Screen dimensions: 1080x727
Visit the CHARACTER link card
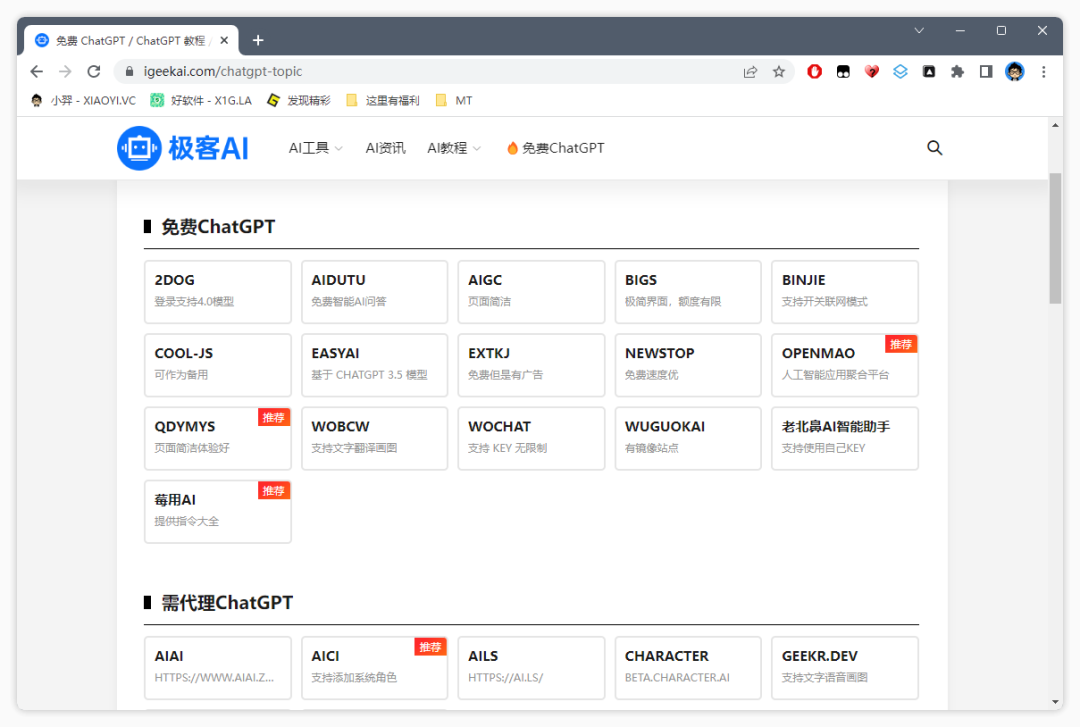coord(687,667)
